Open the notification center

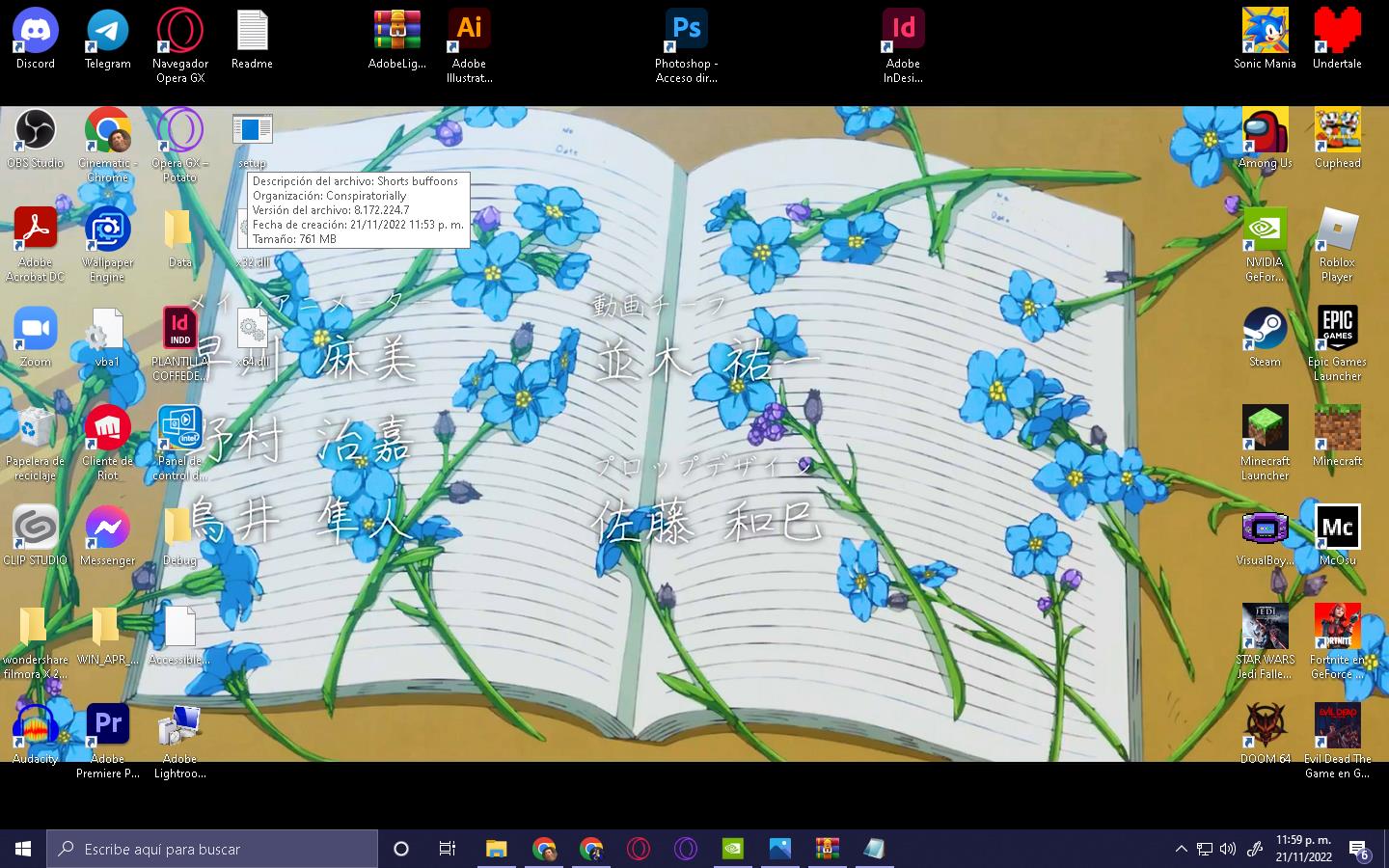click(1358, 849)
